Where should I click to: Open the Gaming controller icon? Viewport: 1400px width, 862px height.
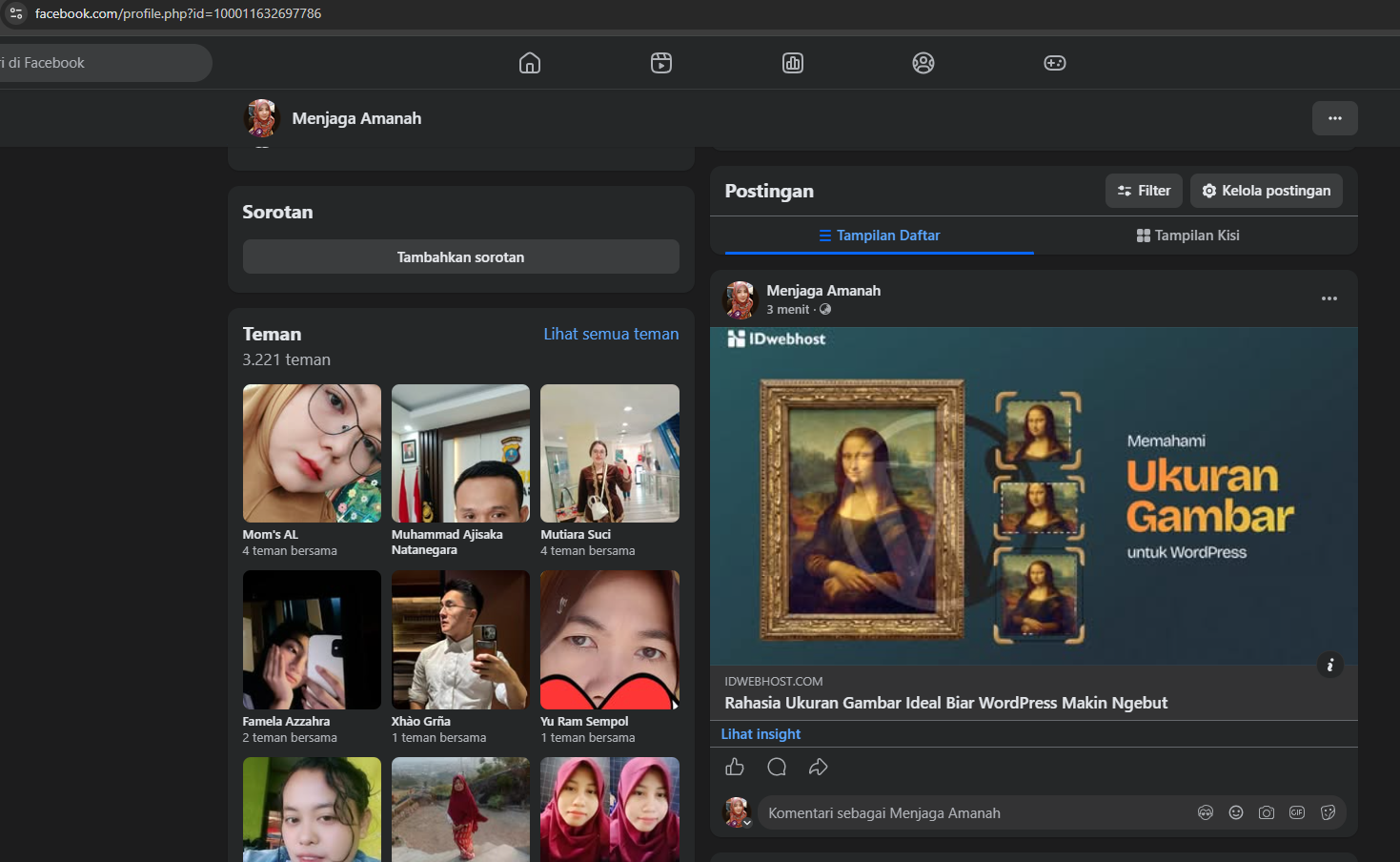click(x=1055, y=63)
